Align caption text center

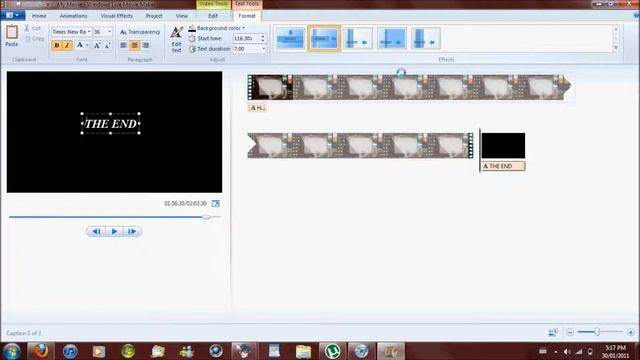[x=134, y=45]
